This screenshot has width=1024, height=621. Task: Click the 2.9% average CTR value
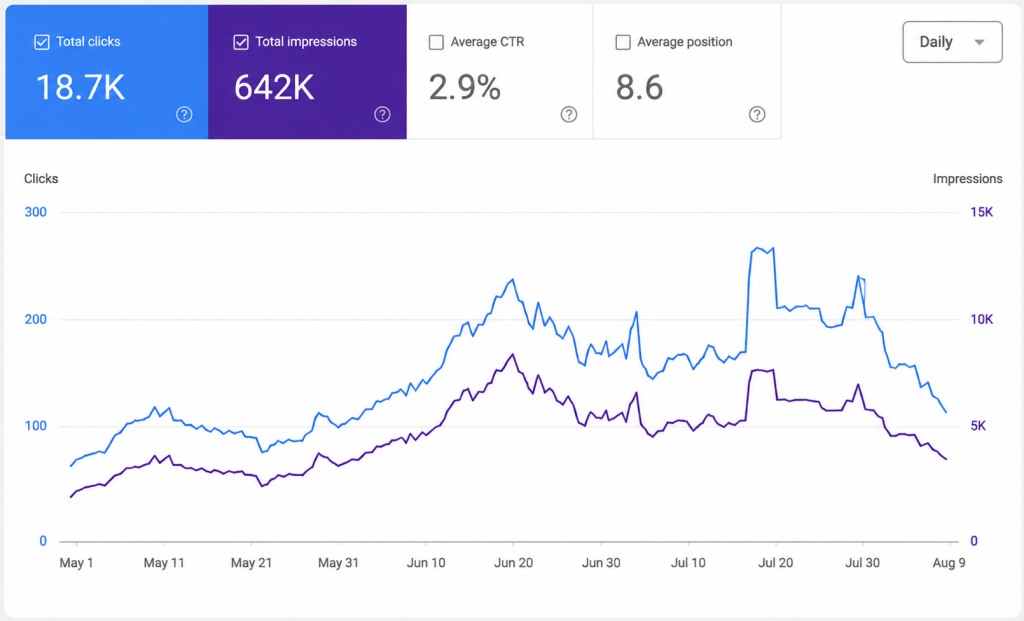(x=464, y=88)
